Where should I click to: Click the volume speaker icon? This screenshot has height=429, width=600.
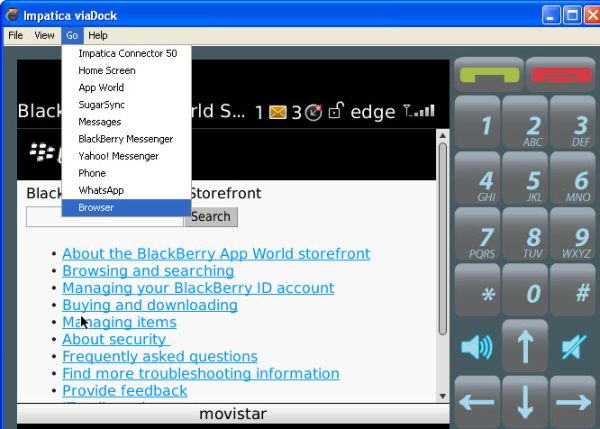pos(477,347)
